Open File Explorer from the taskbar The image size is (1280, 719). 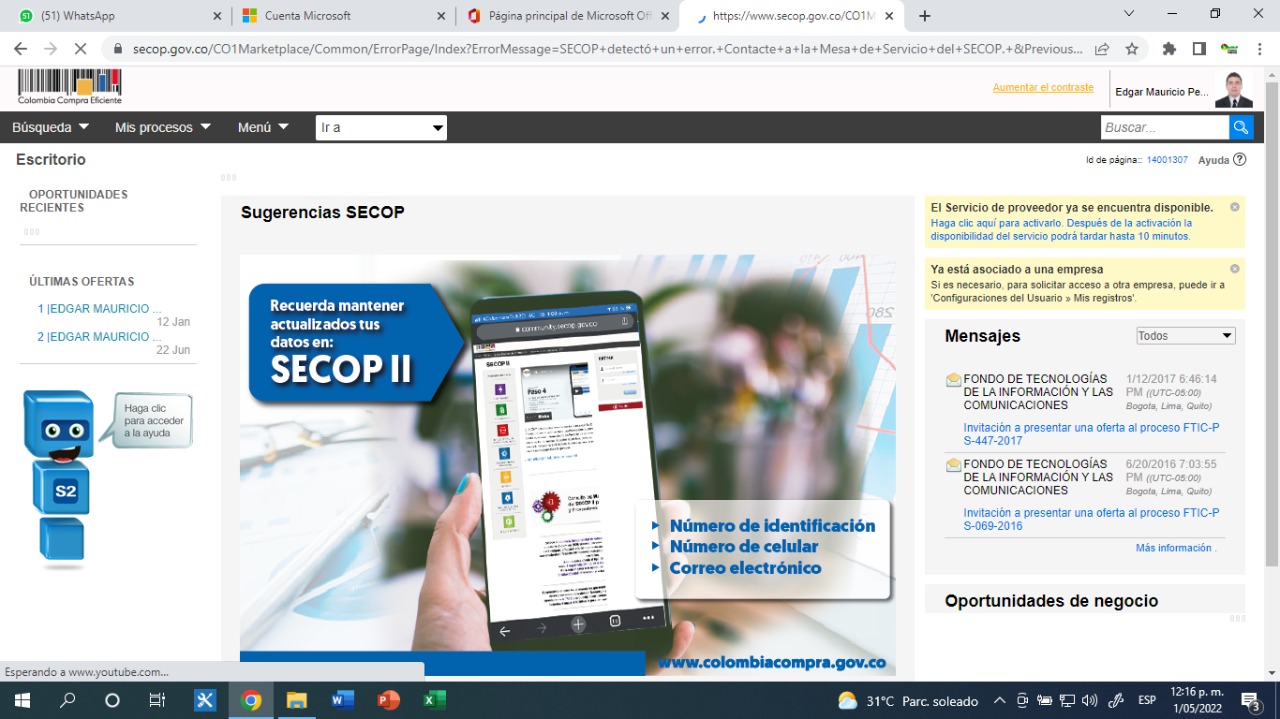[x=296, y=700]
